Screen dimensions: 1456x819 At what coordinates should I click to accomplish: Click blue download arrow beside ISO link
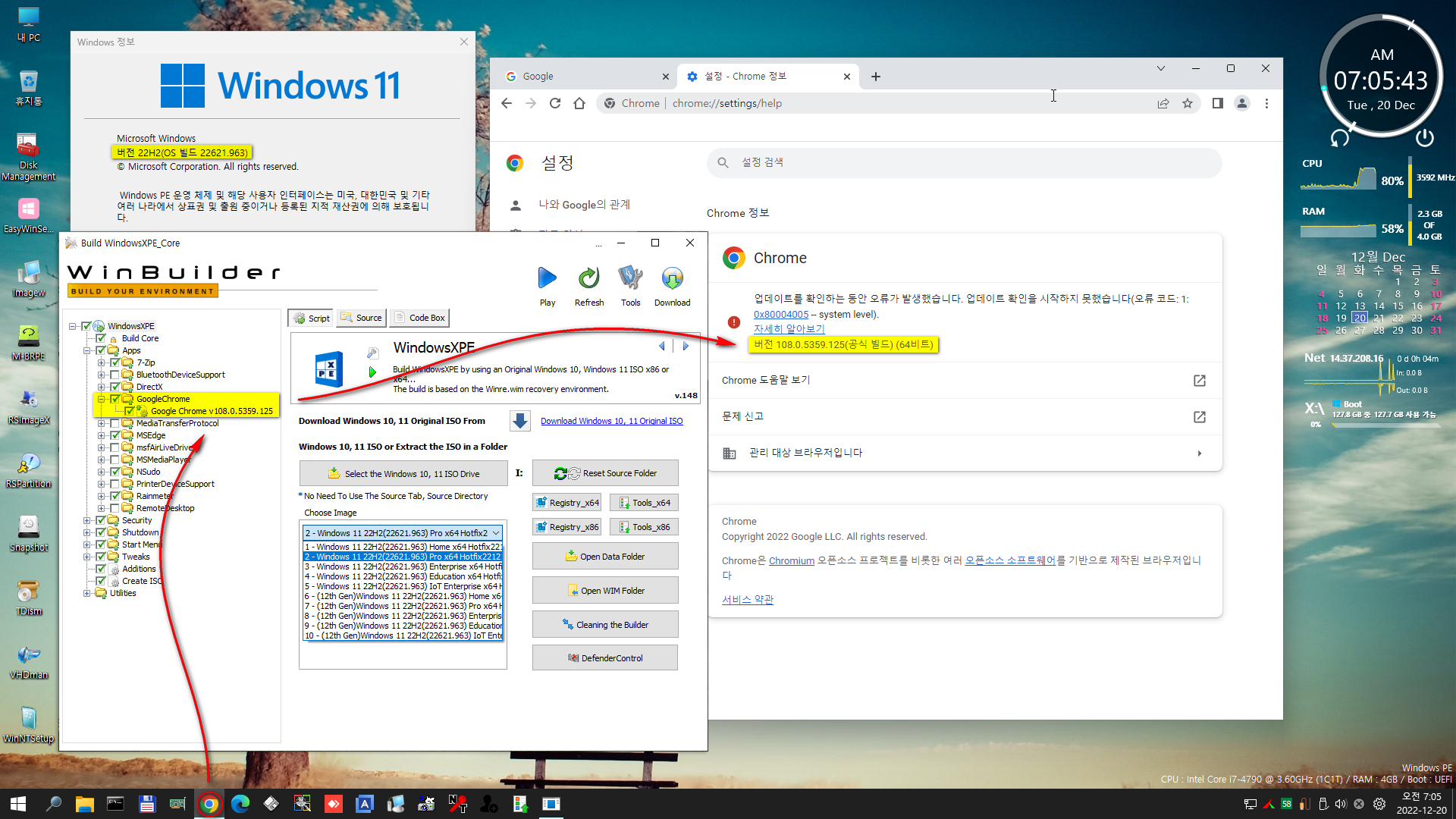click(x=520, y=421)
